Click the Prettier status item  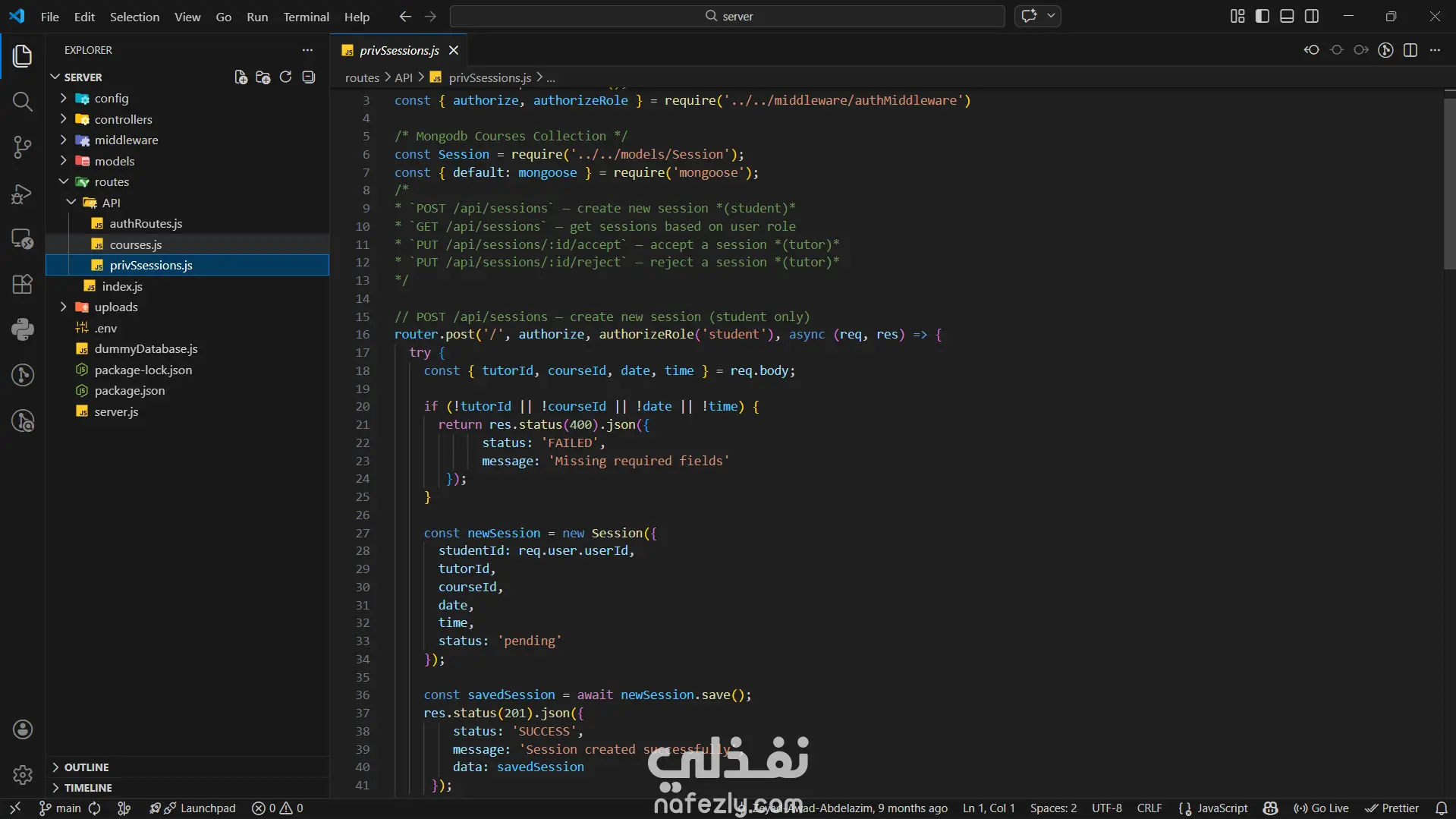(1392, 808)
